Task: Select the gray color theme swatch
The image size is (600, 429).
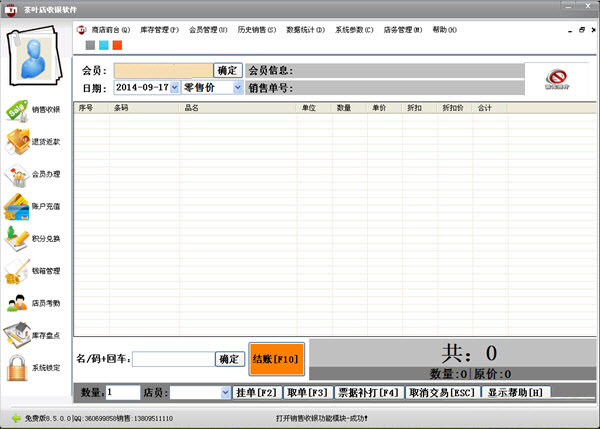Action: [90, 45]
